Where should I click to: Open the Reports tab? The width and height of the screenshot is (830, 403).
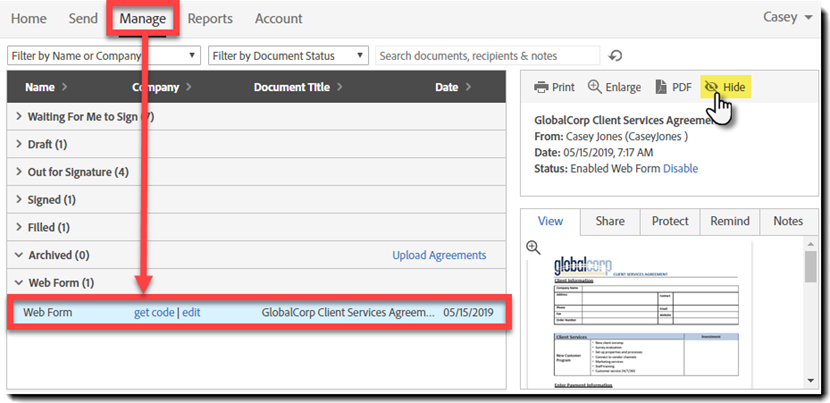pyautogui.click(x=210, y=19)
